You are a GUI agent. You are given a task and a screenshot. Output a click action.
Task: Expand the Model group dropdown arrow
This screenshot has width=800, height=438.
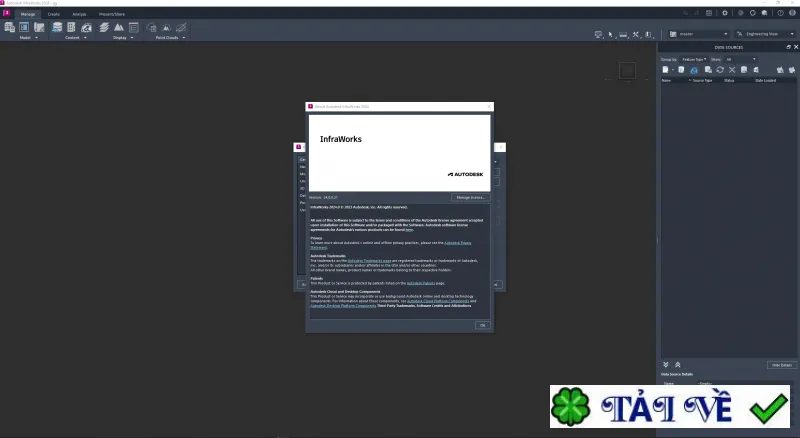pos(36,38)
